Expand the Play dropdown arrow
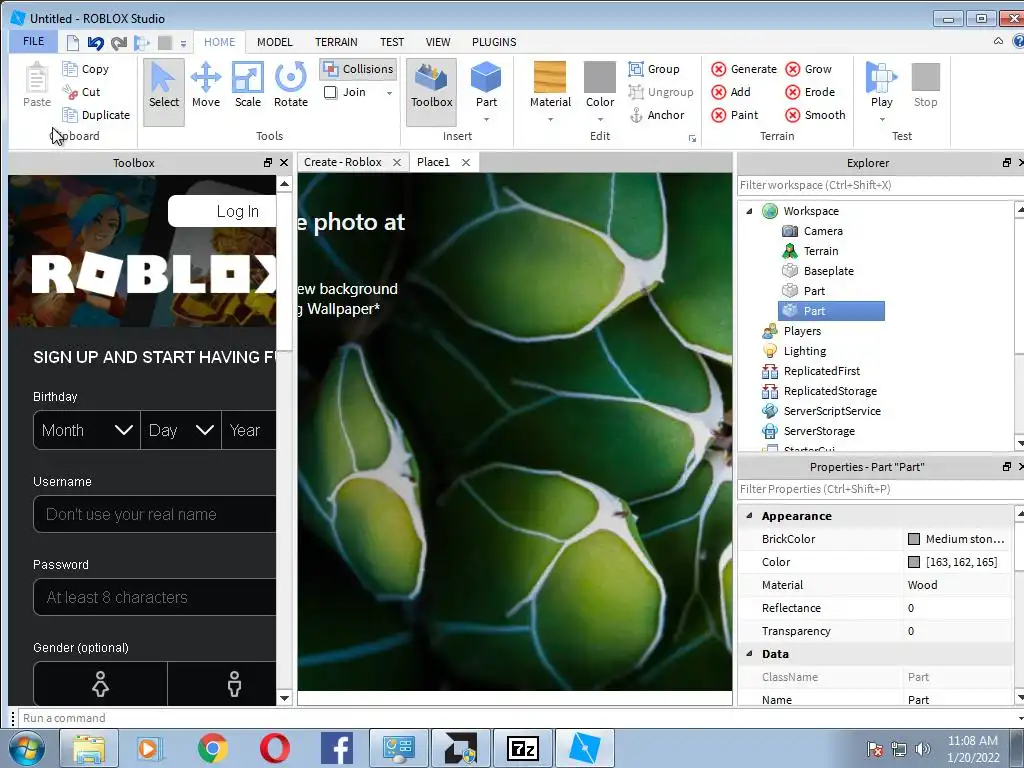The image size is (1024, 768). pyautogui.click(x=881, y=120)
